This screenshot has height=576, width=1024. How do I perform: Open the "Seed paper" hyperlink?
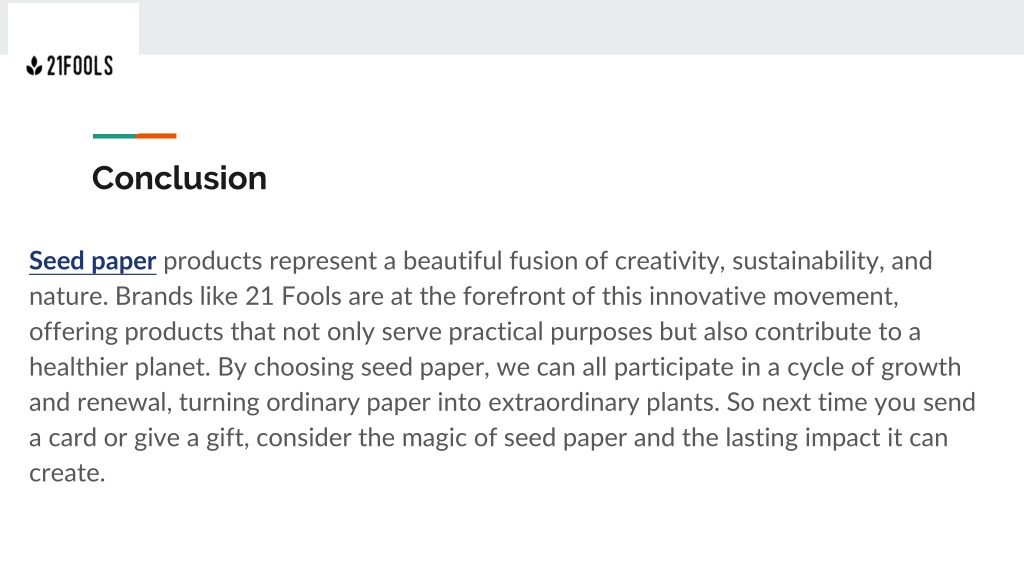click(x=93, y=261)
